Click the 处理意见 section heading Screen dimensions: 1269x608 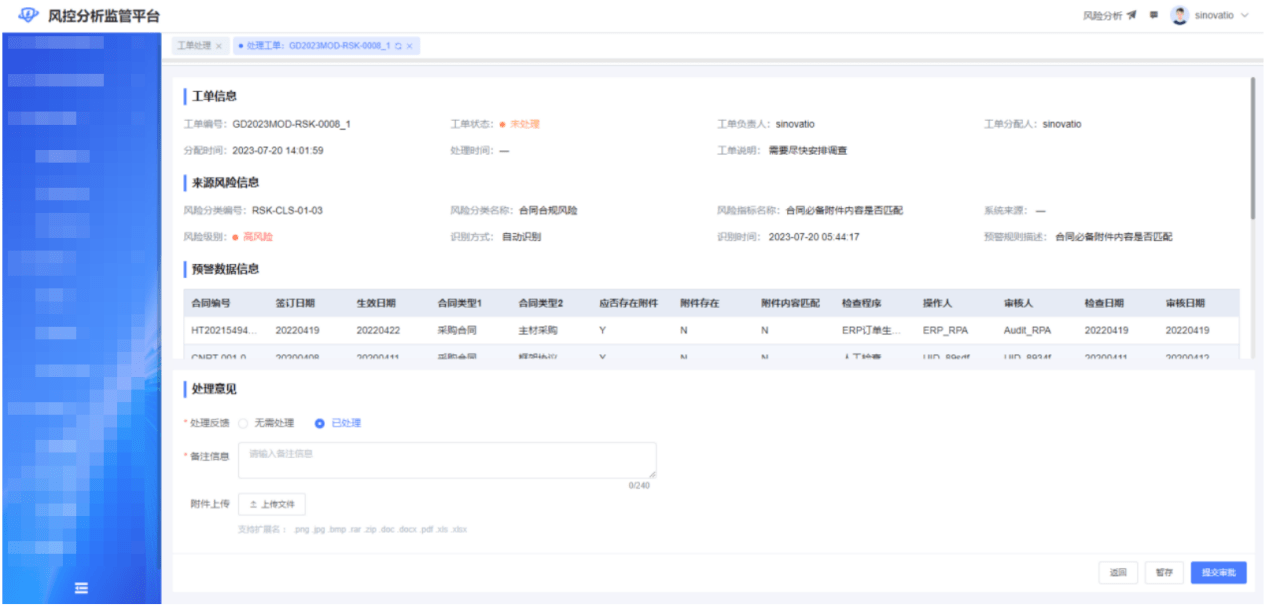tap(214, 388)
